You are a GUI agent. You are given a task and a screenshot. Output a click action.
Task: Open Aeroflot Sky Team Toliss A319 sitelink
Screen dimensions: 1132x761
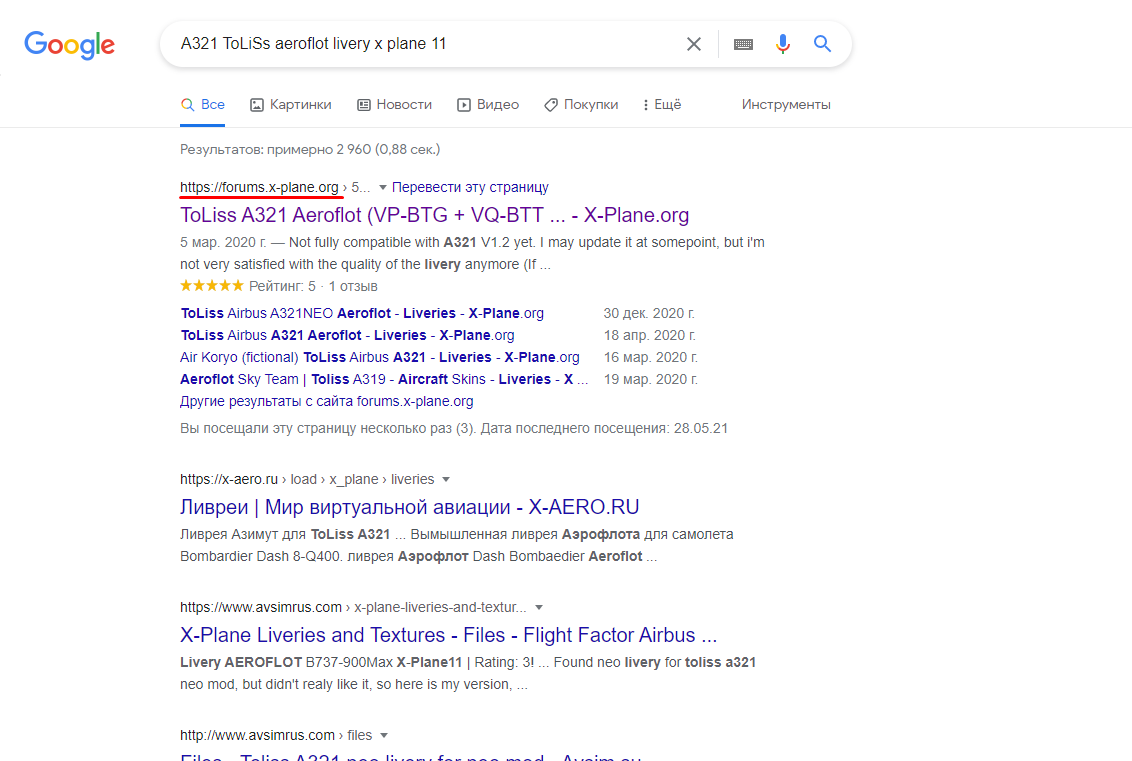coord(384,379)
